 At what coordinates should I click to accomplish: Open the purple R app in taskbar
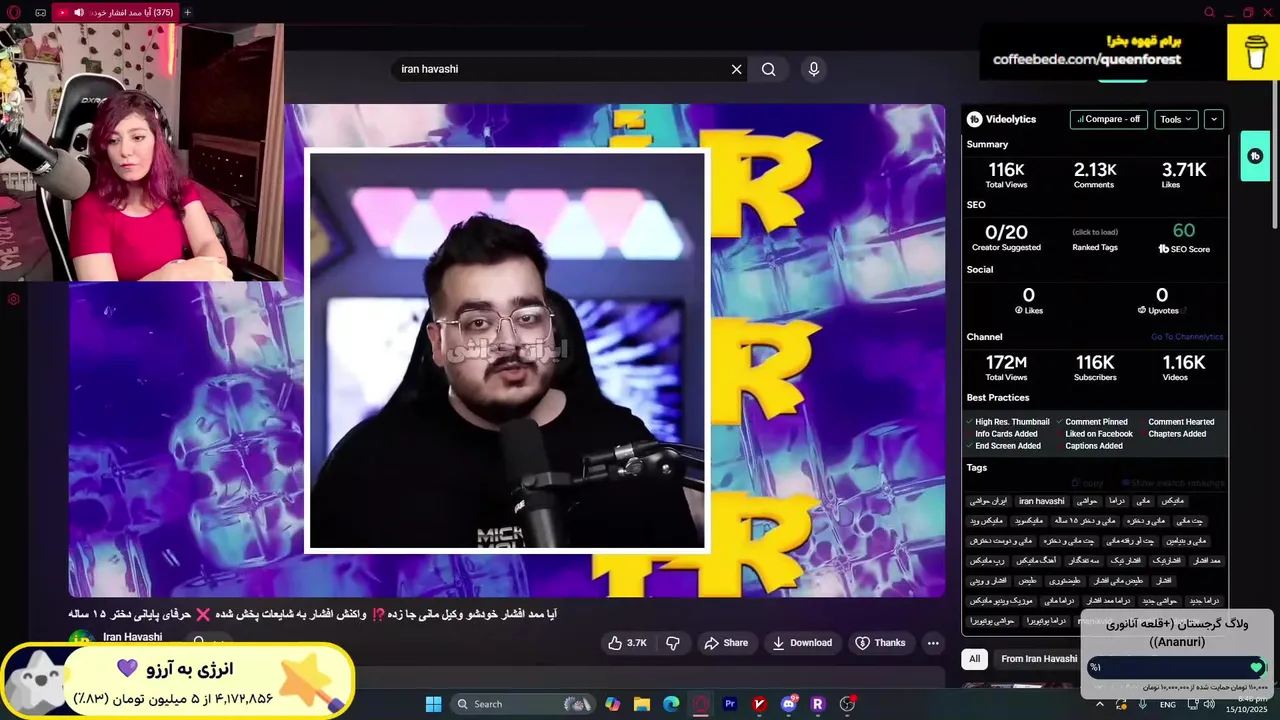pos(818,704)
